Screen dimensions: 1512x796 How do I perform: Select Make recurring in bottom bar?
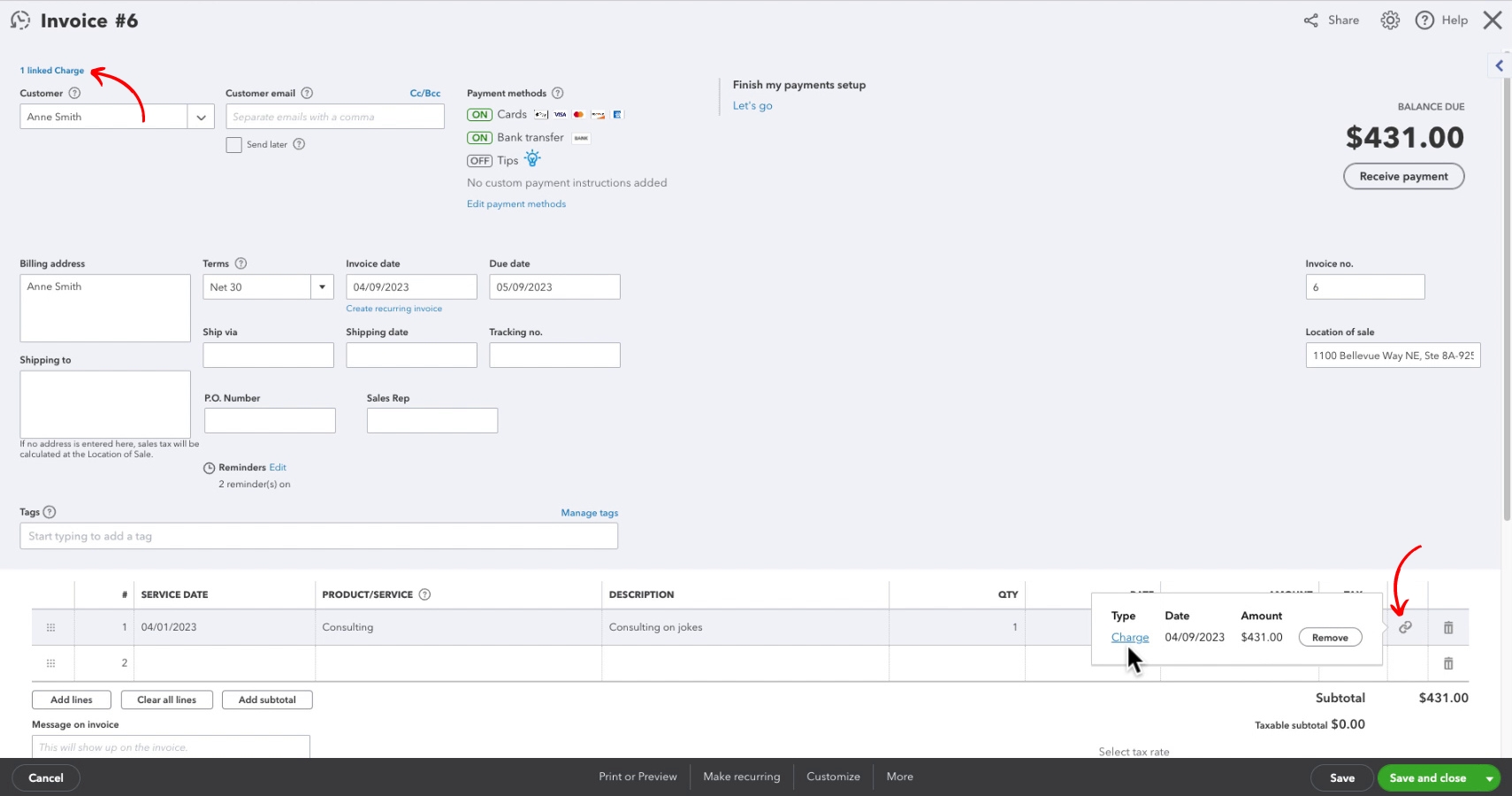pos(742,777)
